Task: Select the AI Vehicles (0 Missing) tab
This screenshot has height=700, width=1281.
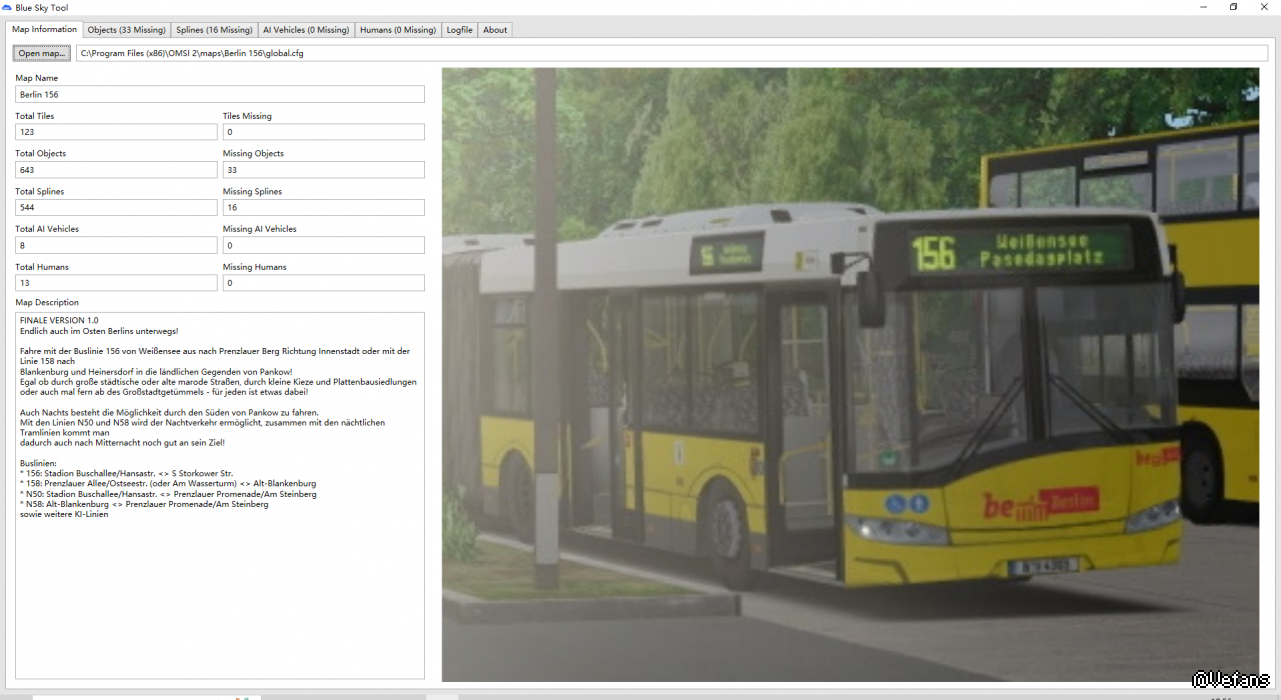Action: (x=306, y=30)
